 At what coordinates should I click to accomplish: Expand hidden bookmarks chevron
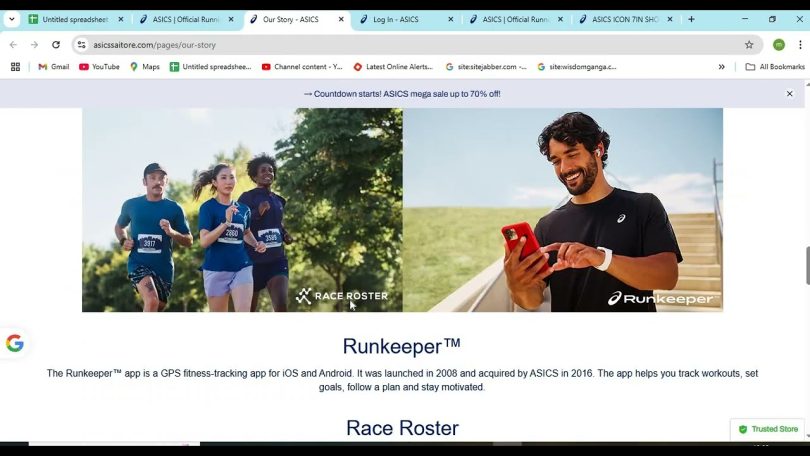[x=722, y=67]
